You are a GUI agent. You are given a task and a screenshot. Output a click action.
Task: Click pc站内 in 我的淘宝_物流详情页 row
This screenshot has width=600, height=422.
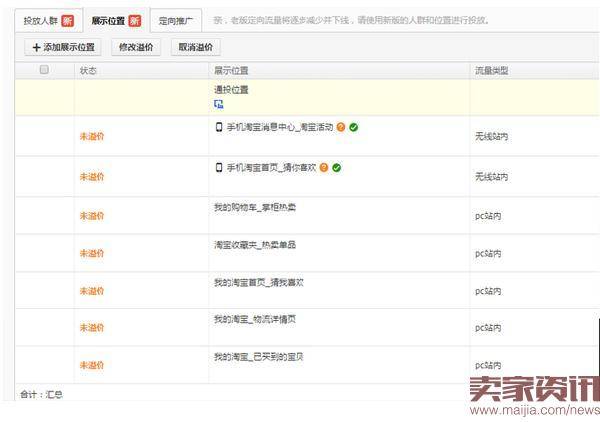[488, 327]
